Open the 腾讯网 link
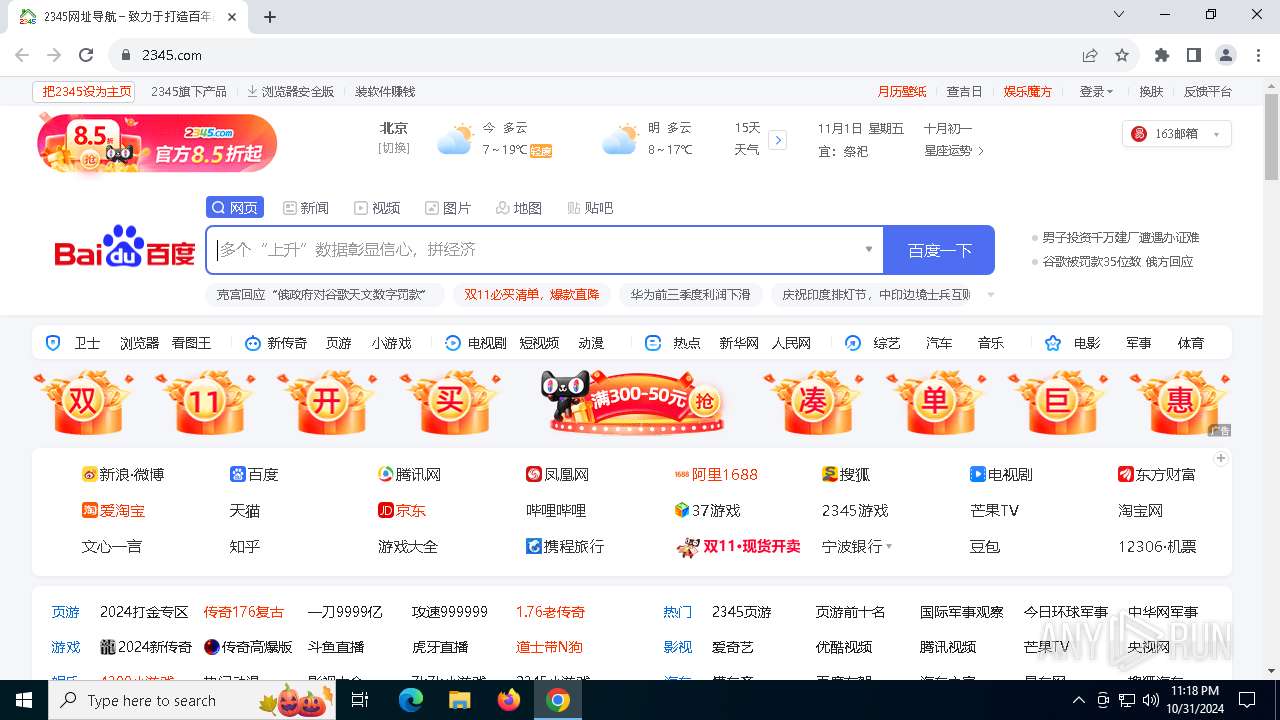 409,474
